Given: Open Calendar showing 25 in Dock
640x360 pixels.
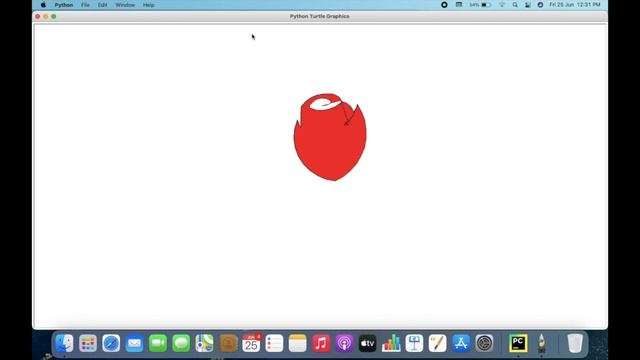Looking at the screenshot, I should [x=251, y=343].
